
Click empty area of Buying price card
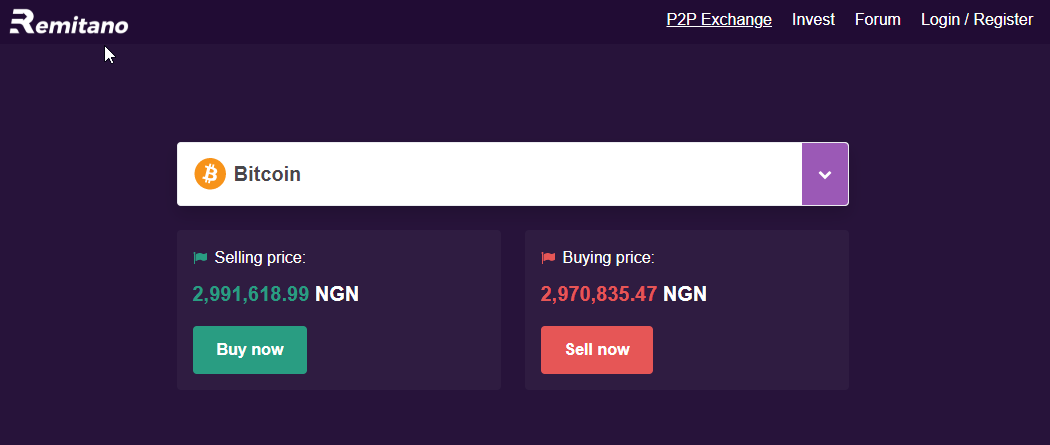[750, 348]
